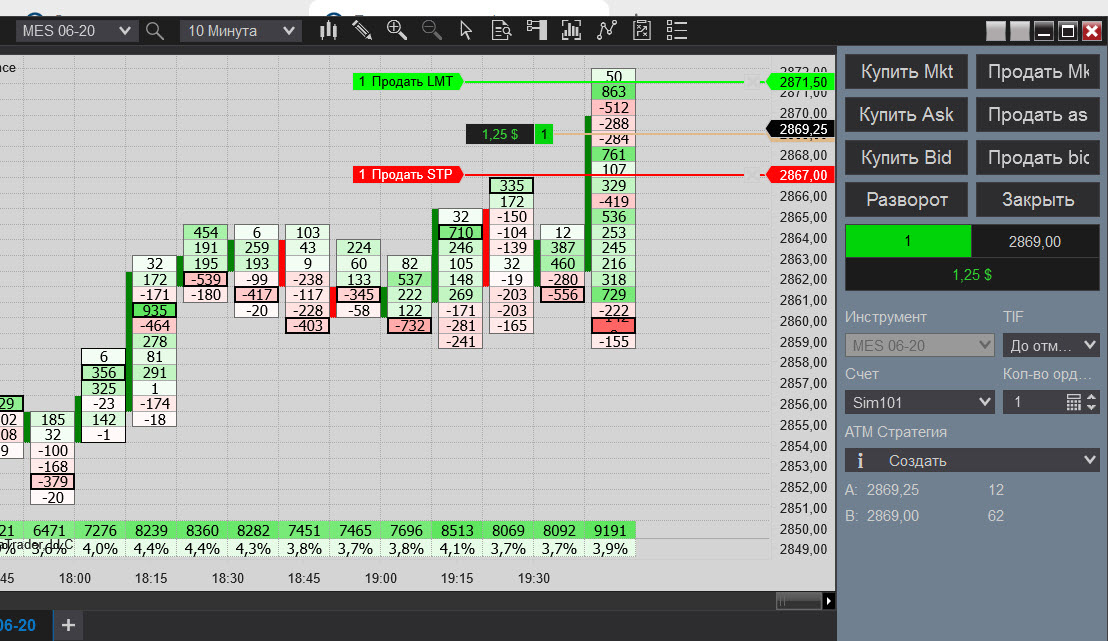Click the -732 highlighted footprint cell
Viewport: 1108px width, 641px height.
click(x=410, y=326)
